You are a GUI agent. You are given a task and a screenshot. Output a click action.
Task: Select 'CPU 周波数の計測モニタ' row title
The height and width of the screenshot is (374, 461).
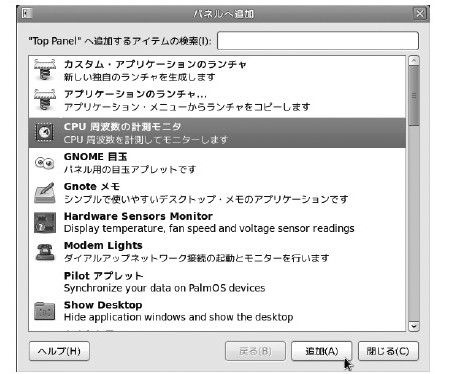coord(123,127)
